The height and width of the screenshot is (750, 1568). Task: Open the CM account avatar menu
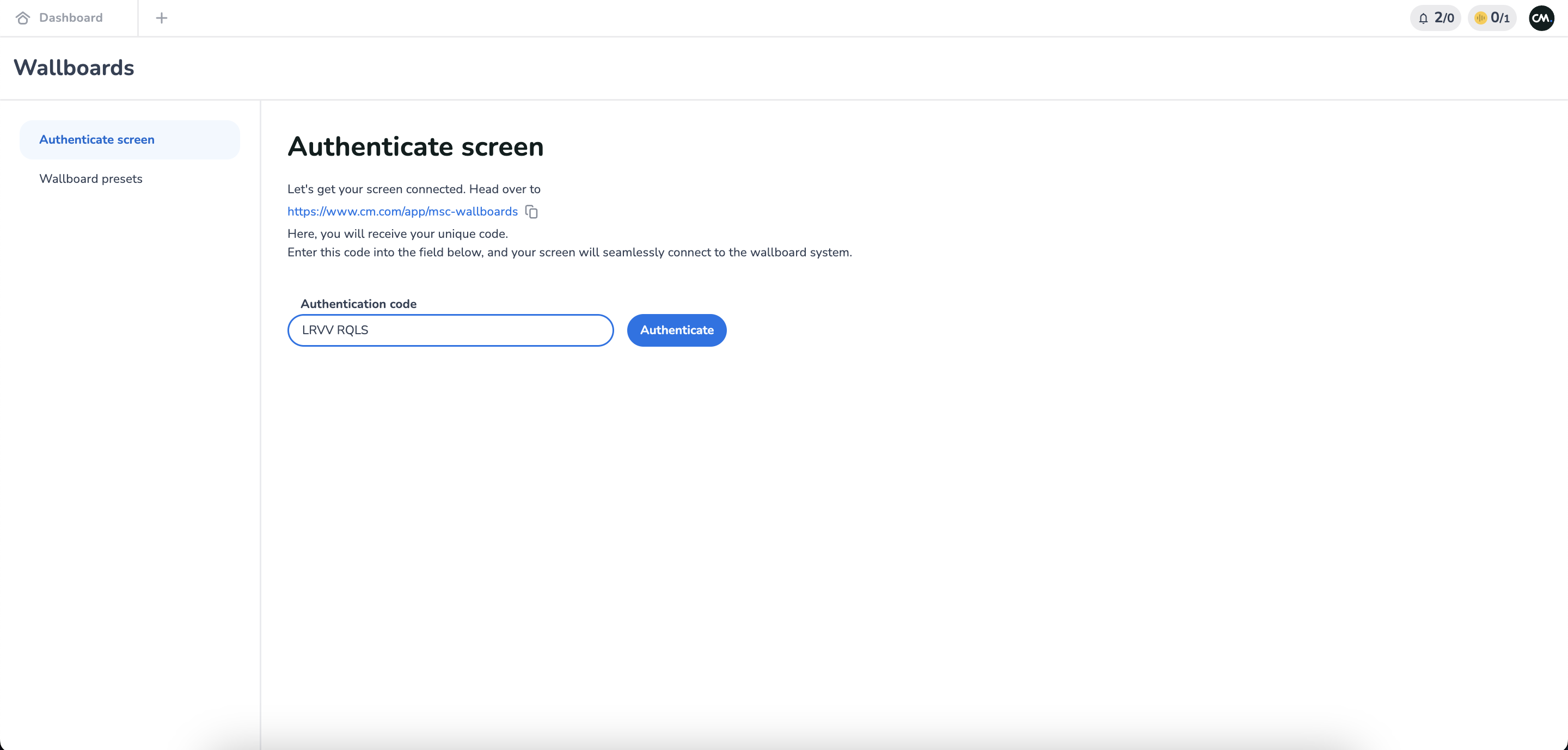[1541, 17]
